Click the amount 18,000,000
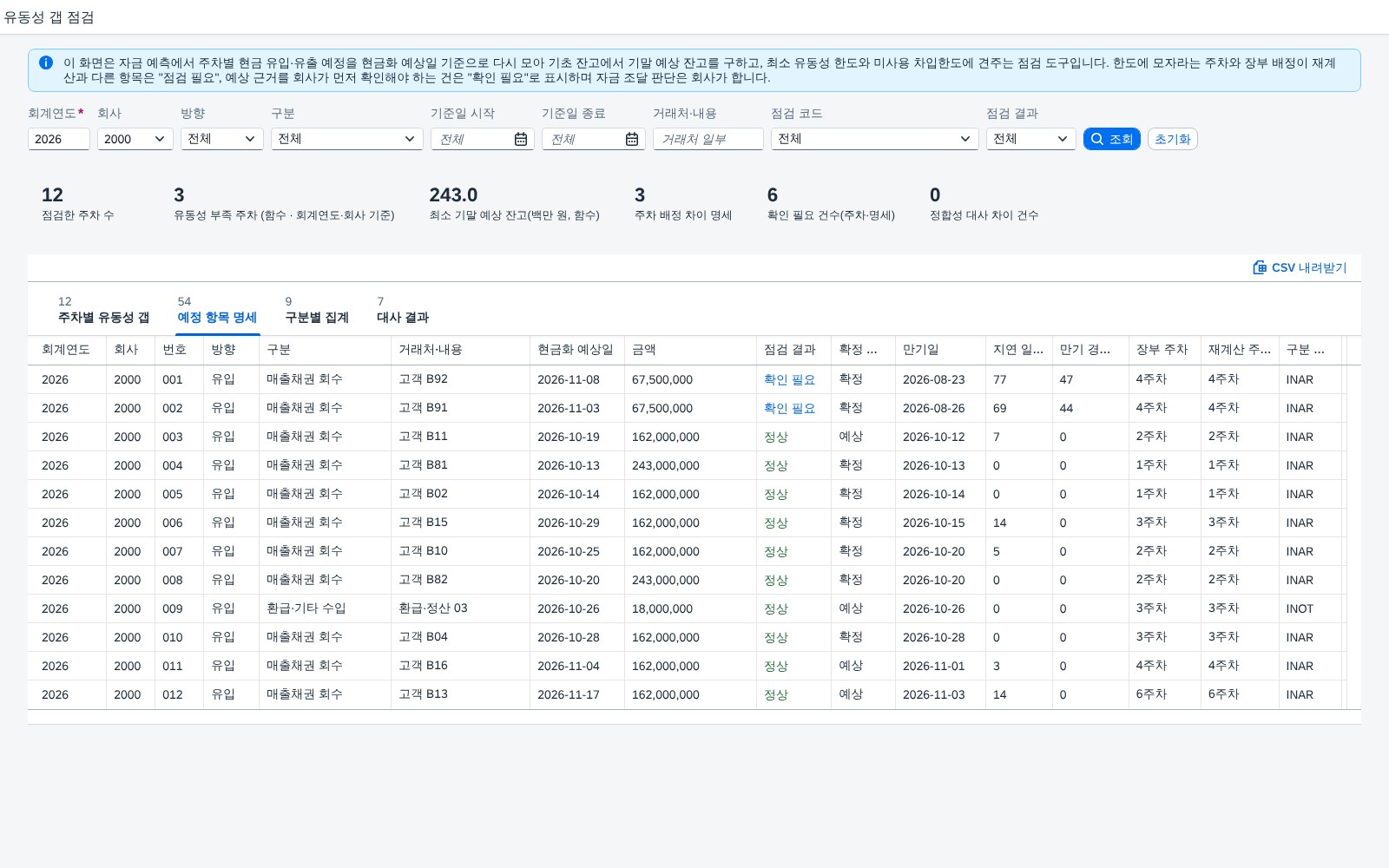 tap(662, 608)
